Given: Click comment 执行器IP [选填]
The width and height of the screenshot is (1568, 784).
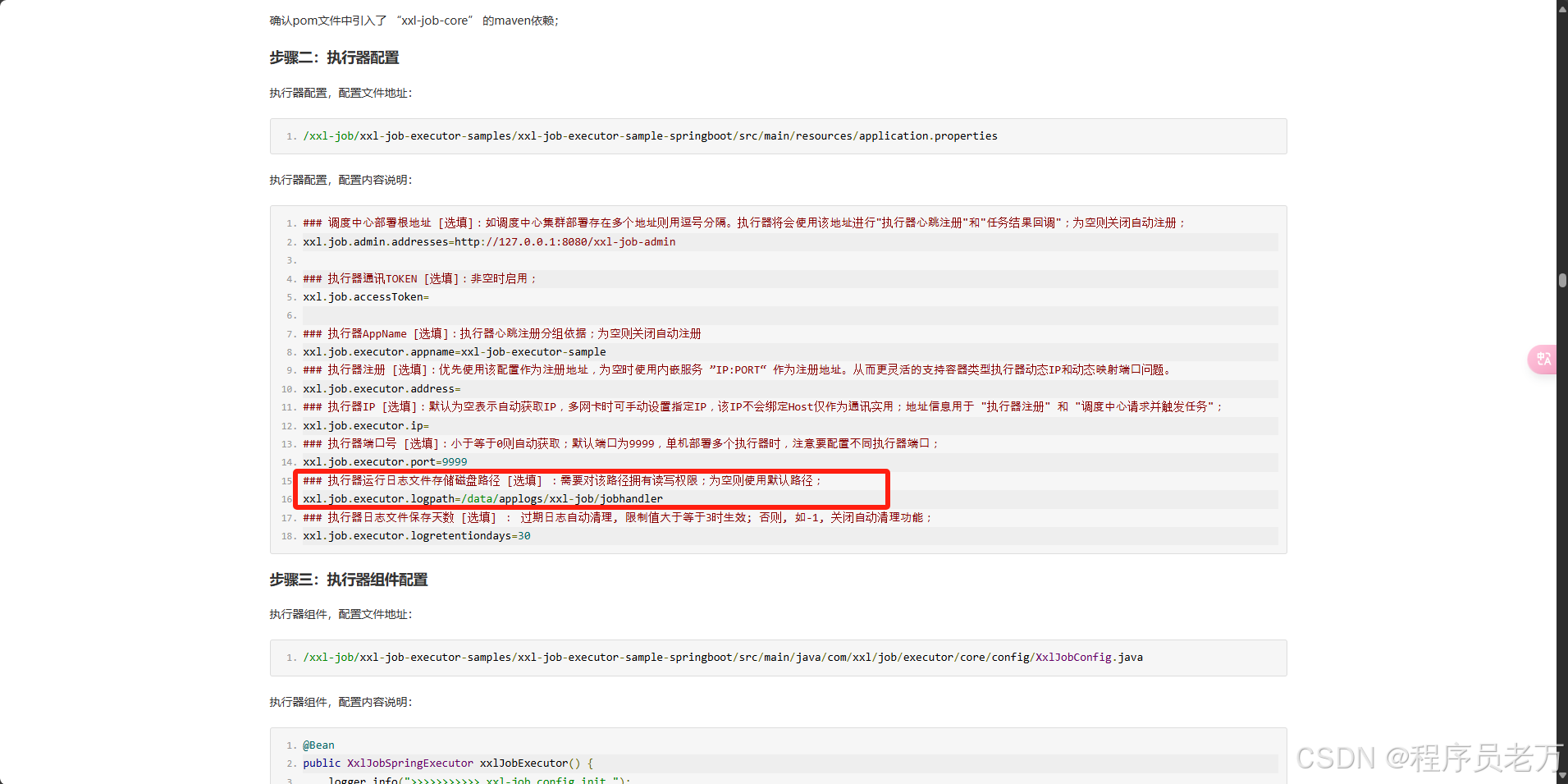Looking at the screenshot, I should [764, 407].
